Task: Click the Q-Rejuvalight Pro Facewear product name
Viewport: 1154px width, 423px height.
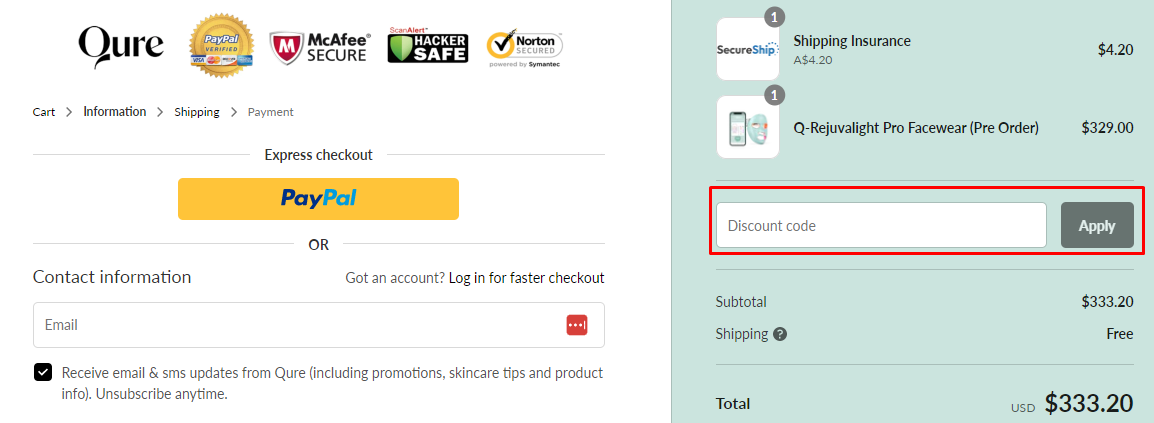Action: pos(915,127)
